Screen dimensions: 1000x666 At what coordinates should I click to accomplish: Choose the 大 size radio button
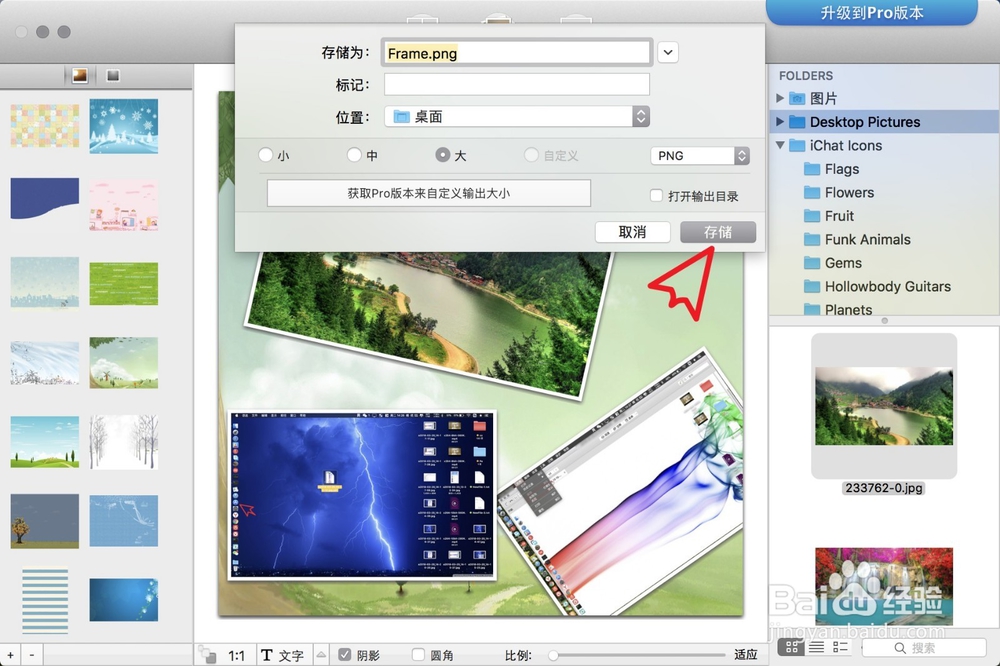click(x=443, y=155)
